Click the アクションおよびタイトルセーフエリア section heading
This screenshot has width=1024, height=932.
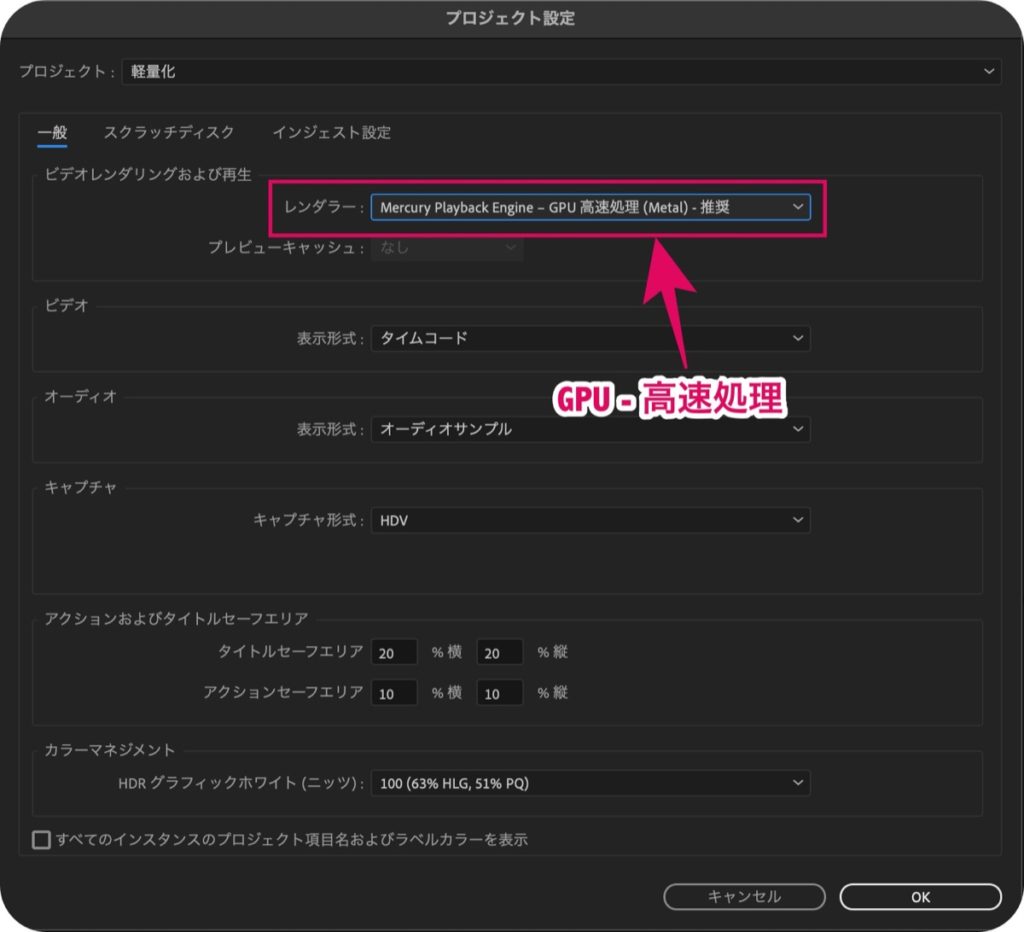[176, 619]
